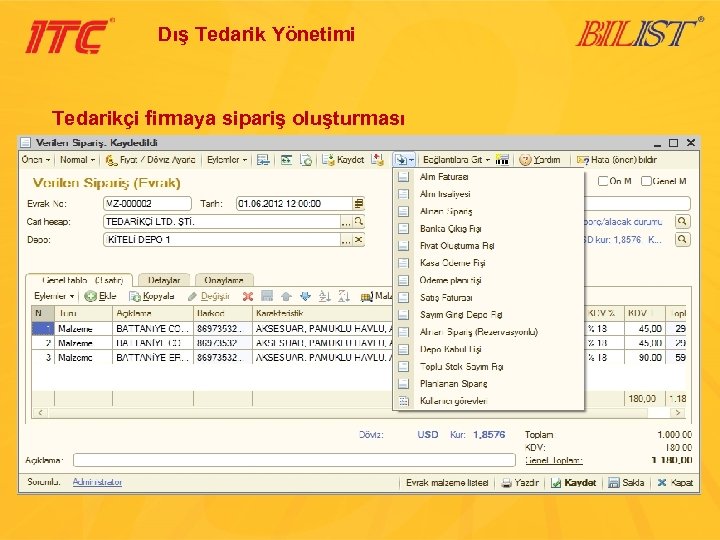Image resolution: width=720 pixels, height=540 pixels.
Task: Choose Sayım Giriş Depo Fişi from the menu
Action: pyautogui.click(x=489, y=315)
